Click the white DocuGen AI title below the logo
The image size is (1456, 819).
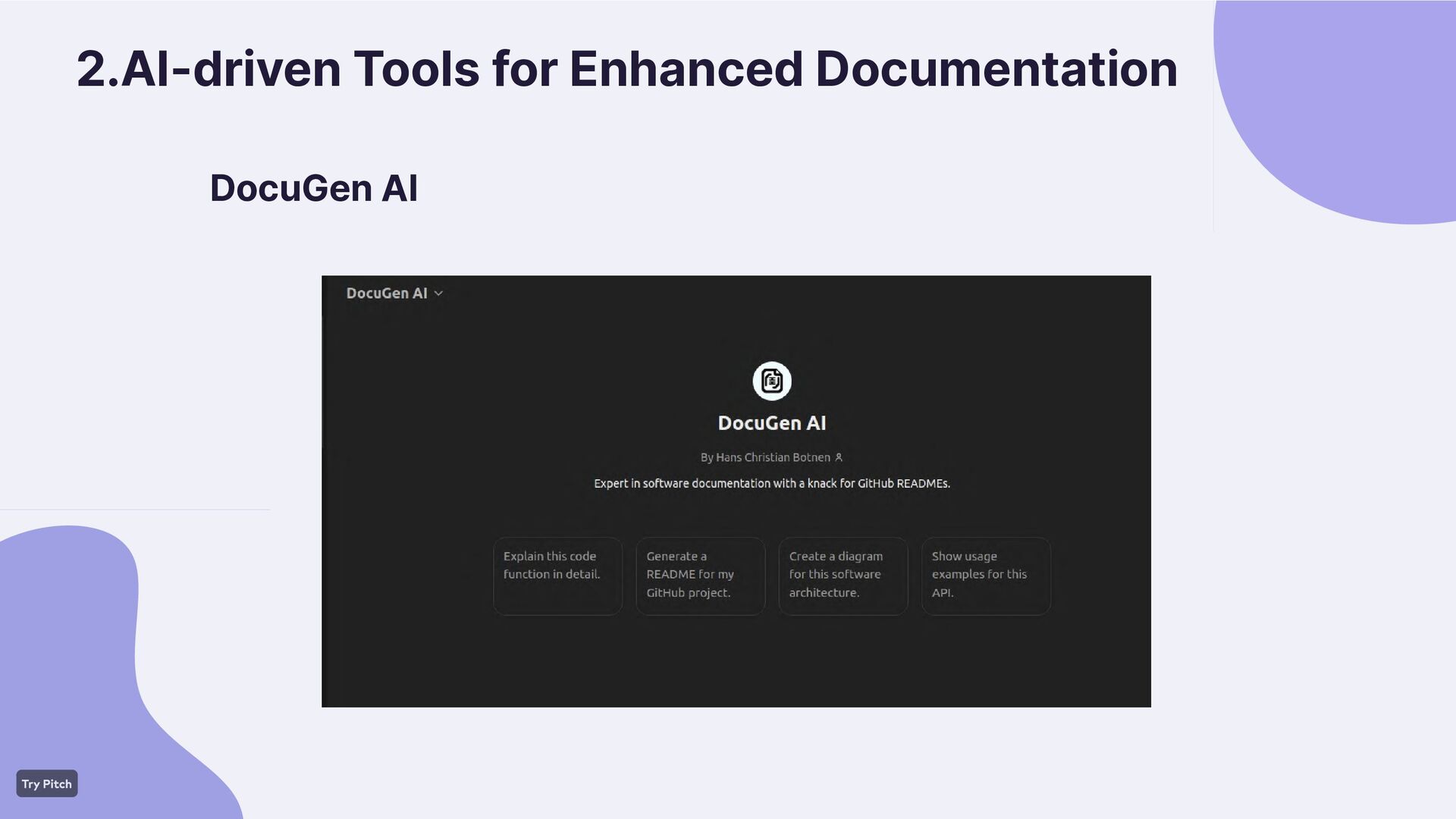[771, 423]
